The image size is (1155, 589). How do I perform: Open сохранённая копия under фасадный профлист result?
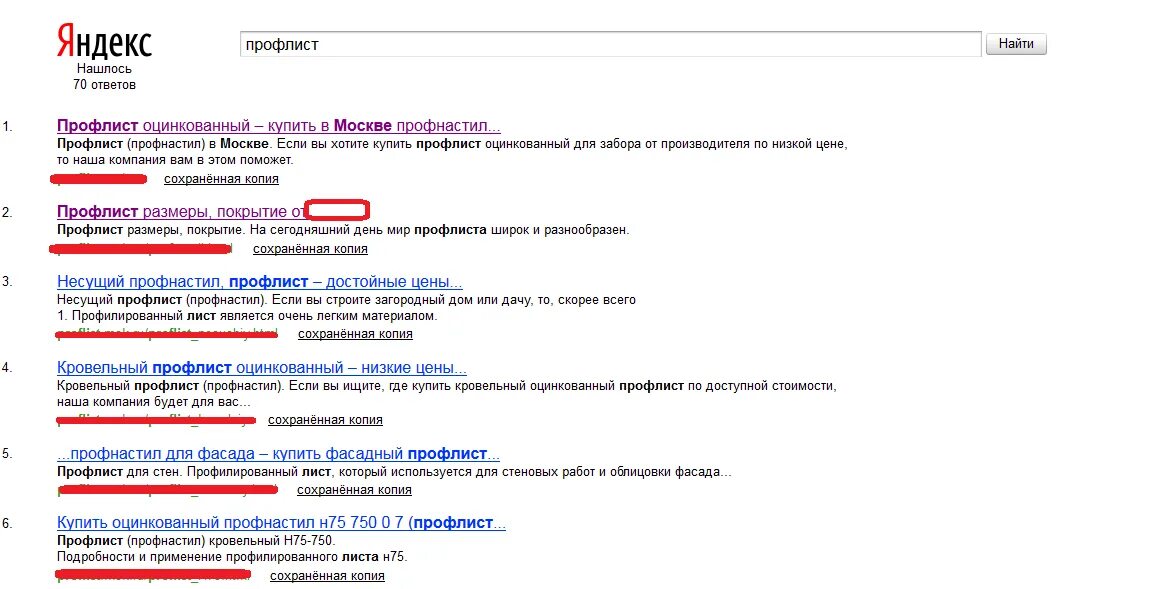[354, 490]
